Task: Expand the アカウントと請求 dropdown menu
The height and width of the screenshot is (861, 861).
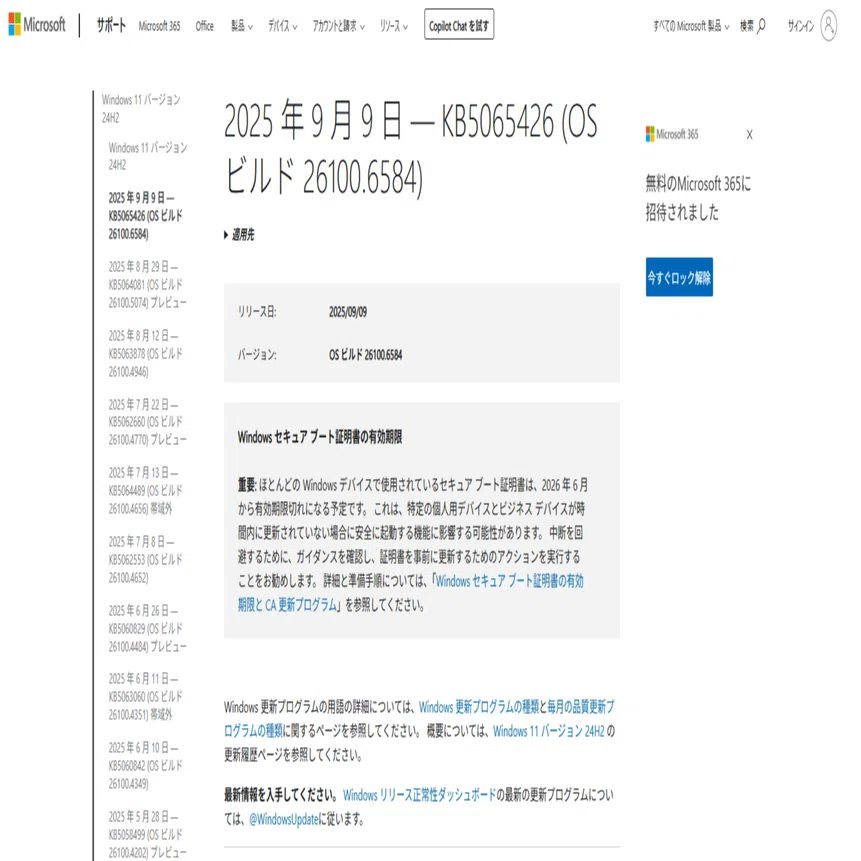Action: [339, 26]
